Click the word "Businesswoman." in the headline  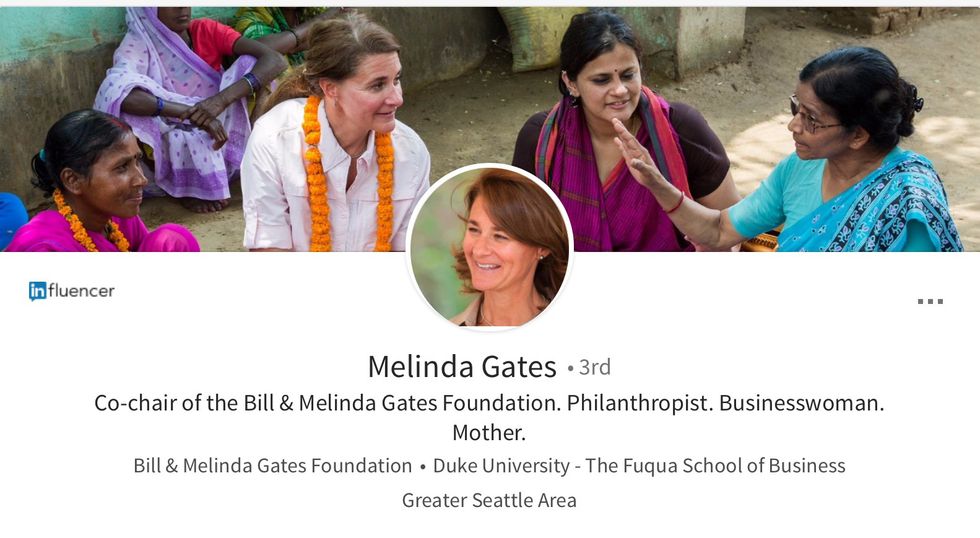click(801, 403)
